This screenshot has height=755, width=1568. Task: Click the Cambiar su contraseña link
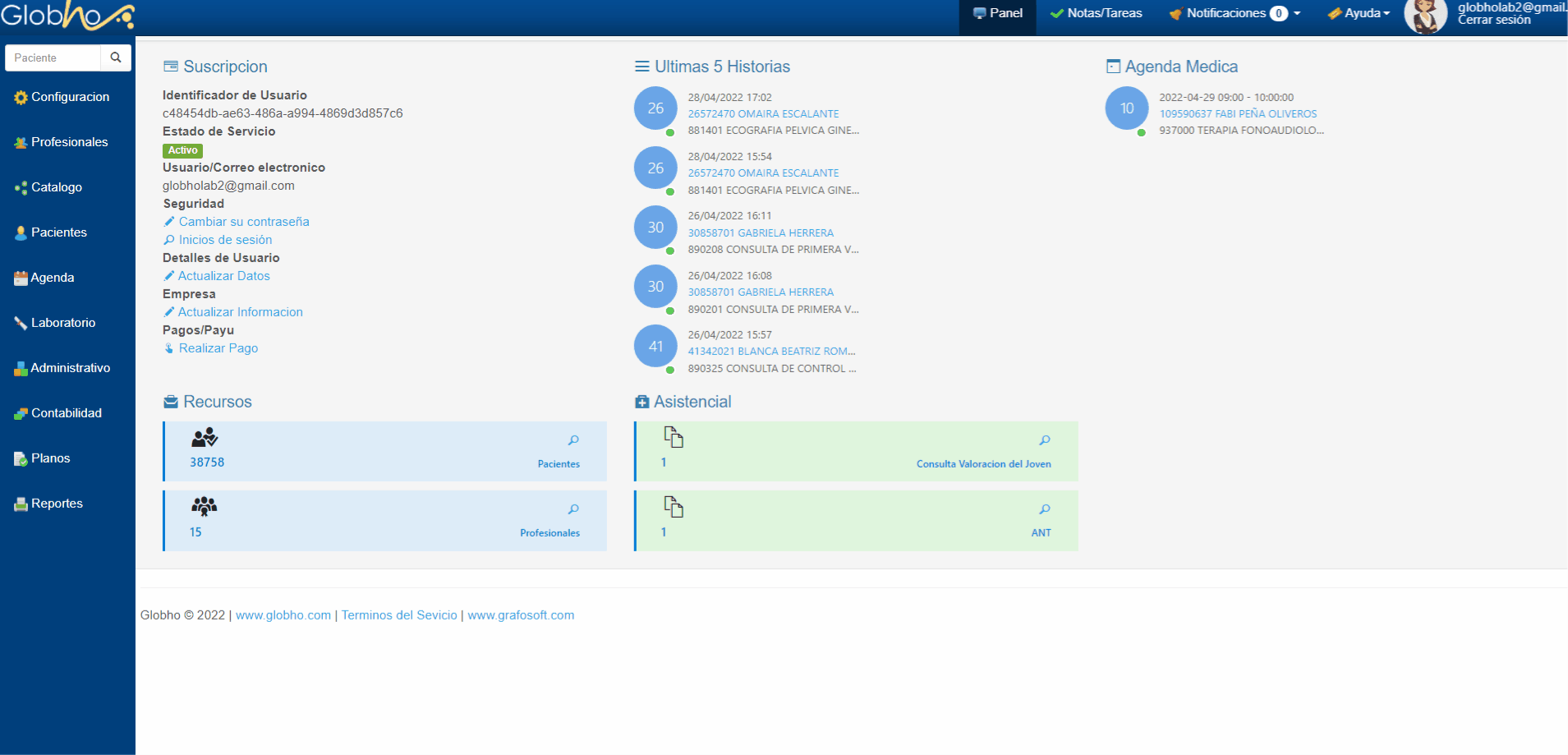click(244, 222)
